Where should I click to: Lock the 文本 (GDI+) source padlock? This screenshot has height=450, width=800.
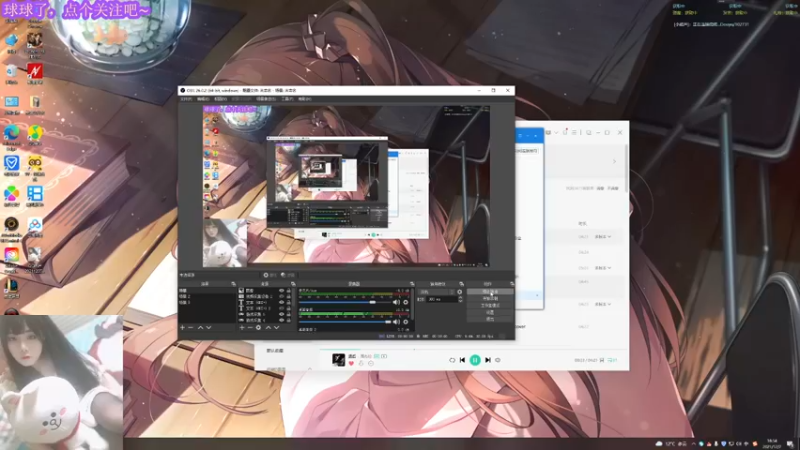(x=289, y=302)
